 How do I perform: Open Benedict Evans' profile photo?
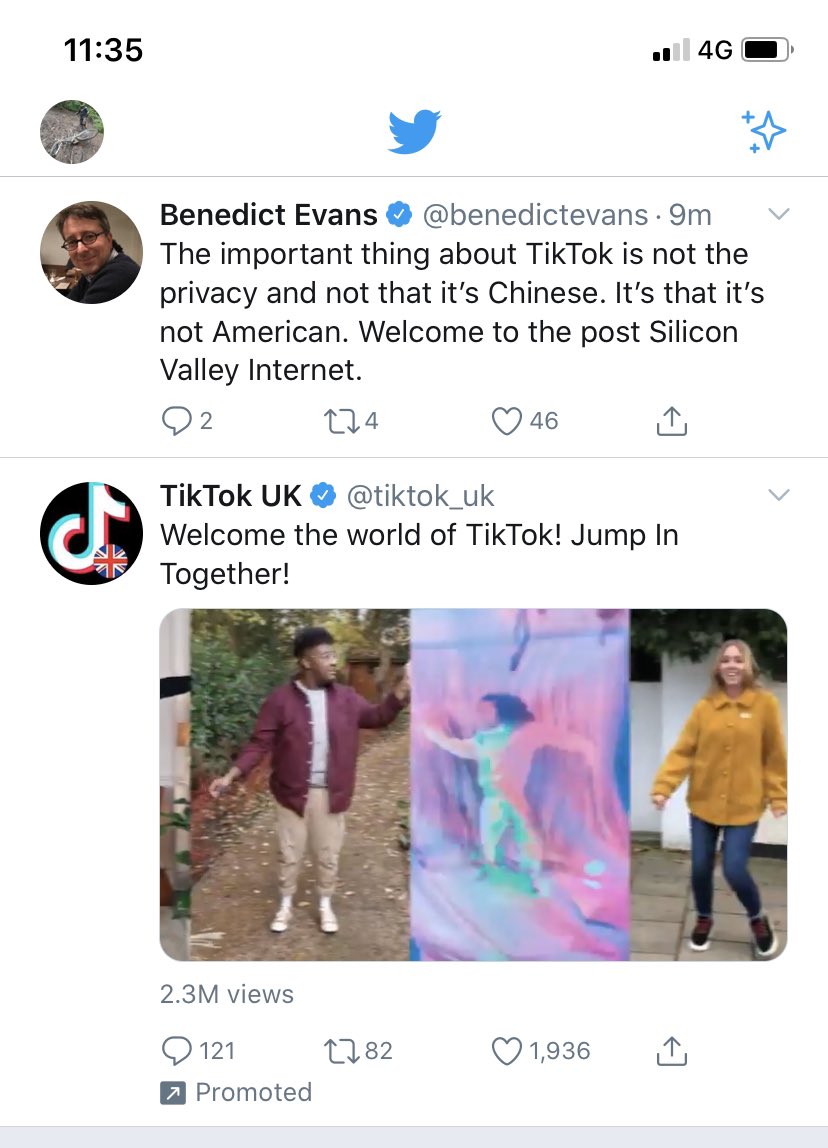tap(92, 253)
